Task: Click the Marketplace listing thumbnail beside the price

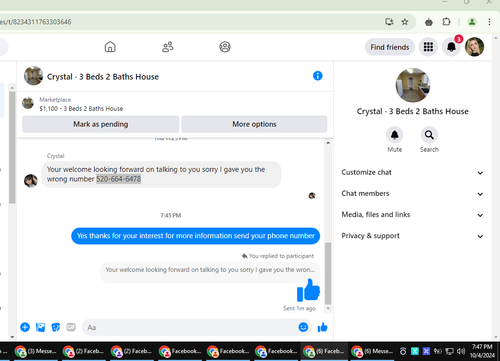Action: (28, 103)
